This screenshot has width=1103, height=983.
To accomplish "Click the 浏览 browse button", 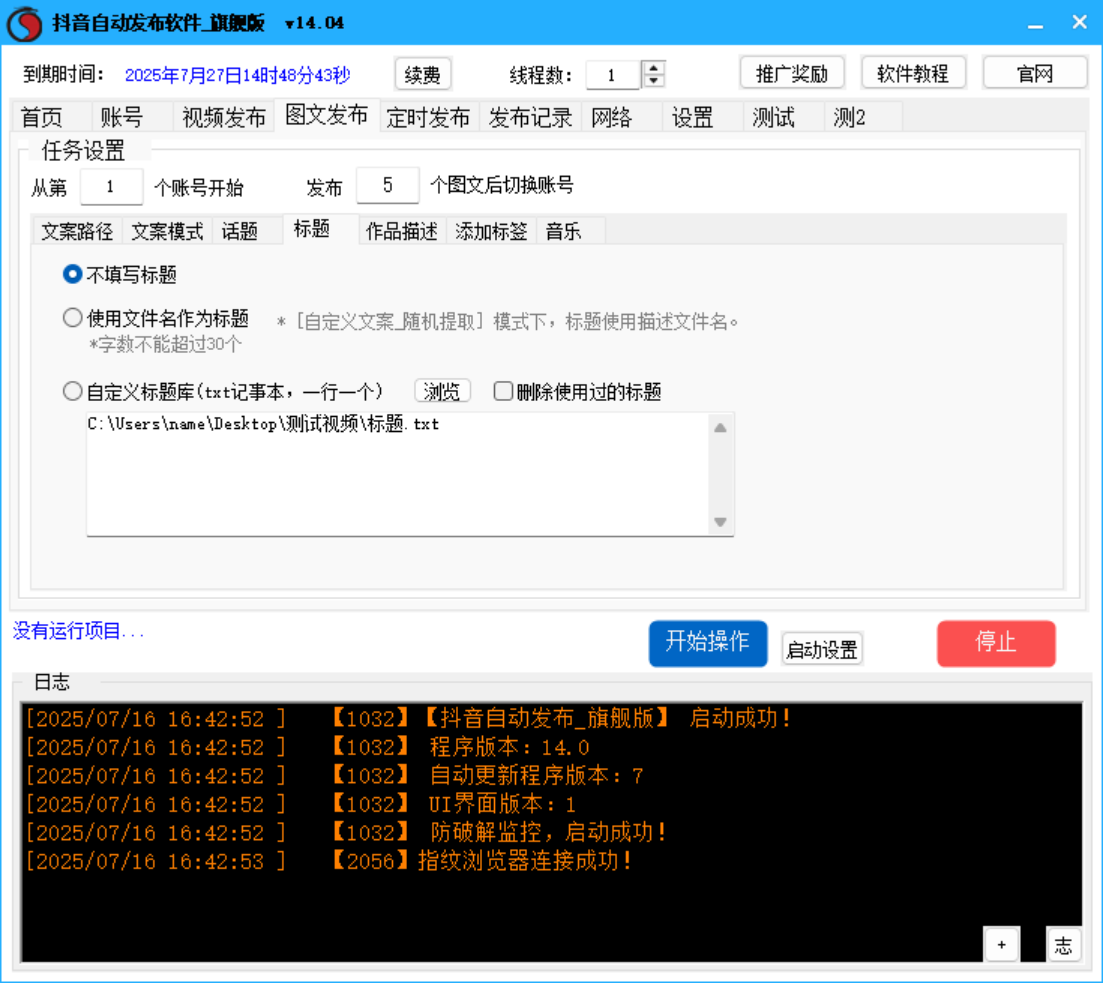I will 442,391.
